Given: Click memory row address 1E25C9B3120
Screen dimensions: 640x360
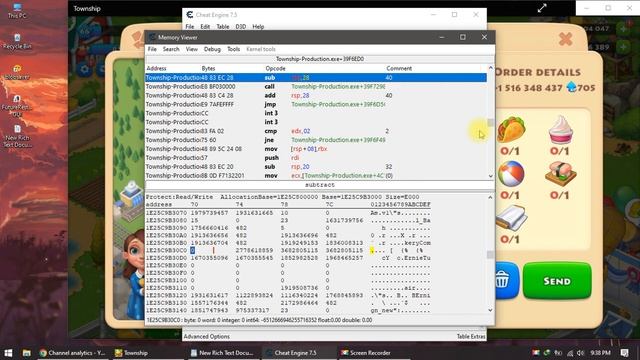Looking at the screenshot, I should coord(166,295).
